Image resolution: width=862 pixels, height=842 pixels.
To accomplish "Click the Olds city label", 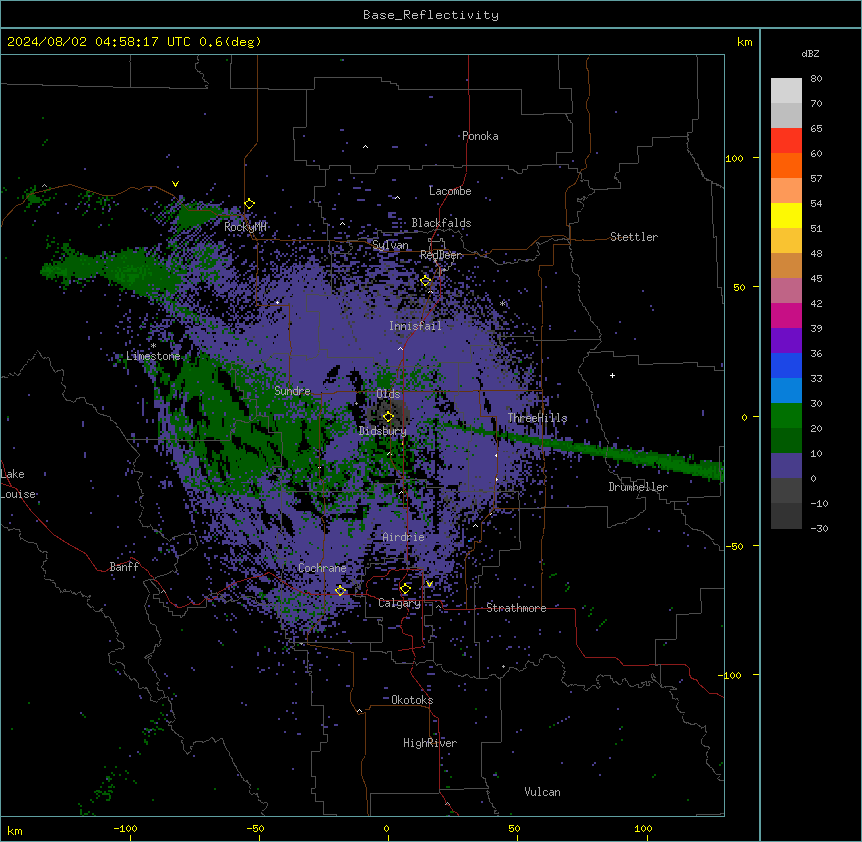I will click(x=388, y=394).
